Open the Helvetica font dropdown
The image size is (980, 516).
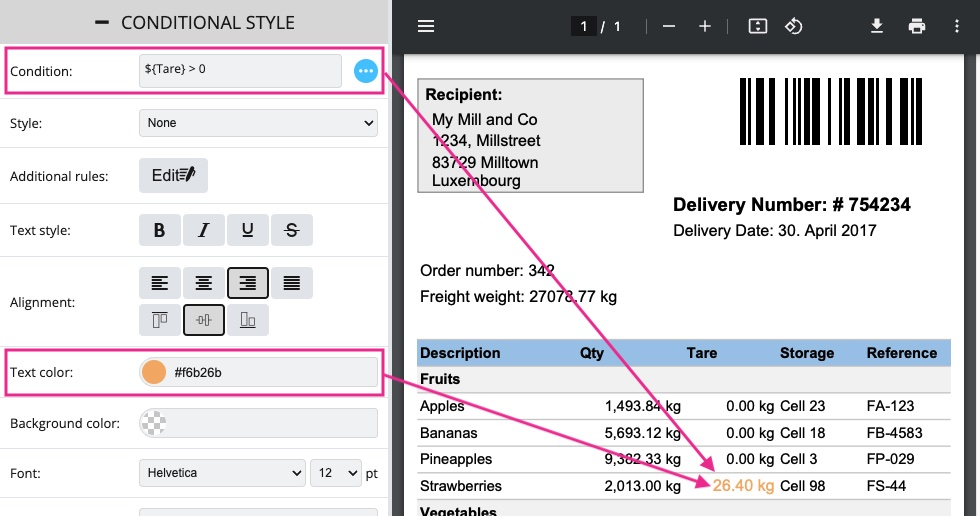222,472
